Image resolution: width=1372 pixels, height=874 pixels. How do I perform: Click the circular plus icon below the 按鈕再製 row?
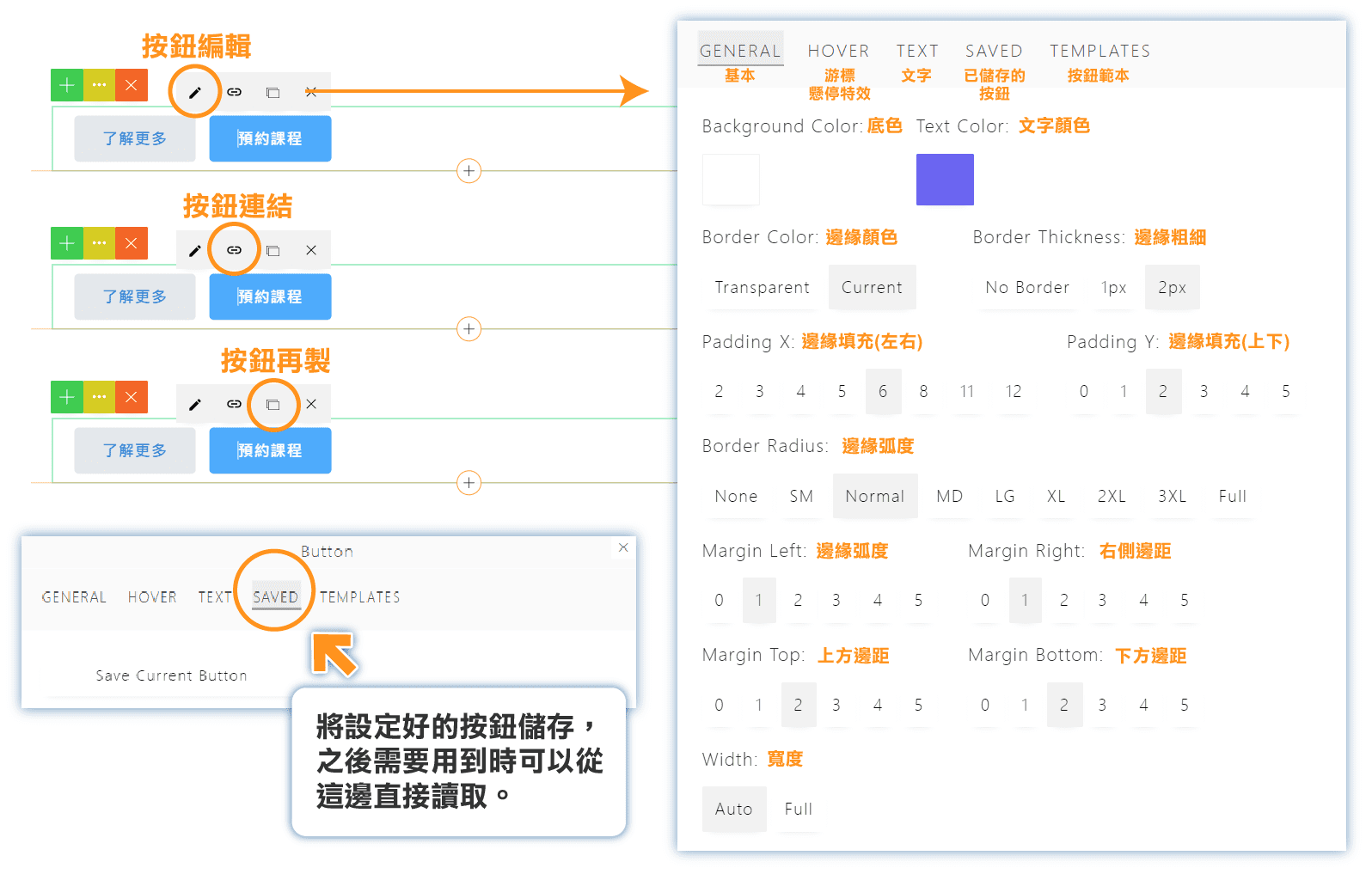click(x=469, y=483)
